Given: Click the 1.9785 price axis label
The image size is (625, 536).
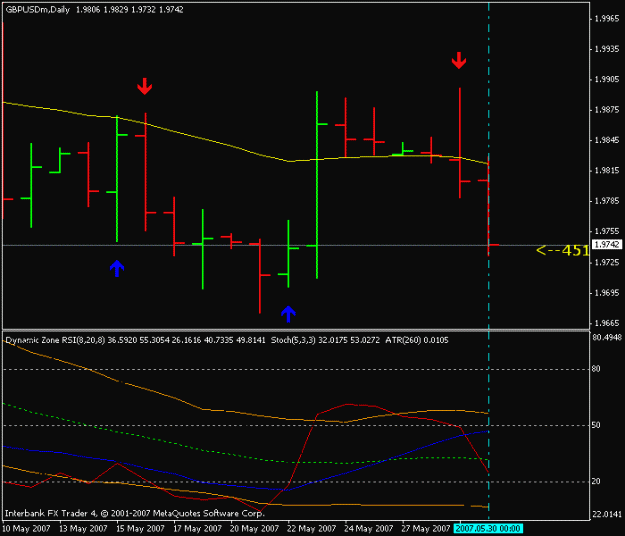Looking at the screenshot, I should click(607, 200).
